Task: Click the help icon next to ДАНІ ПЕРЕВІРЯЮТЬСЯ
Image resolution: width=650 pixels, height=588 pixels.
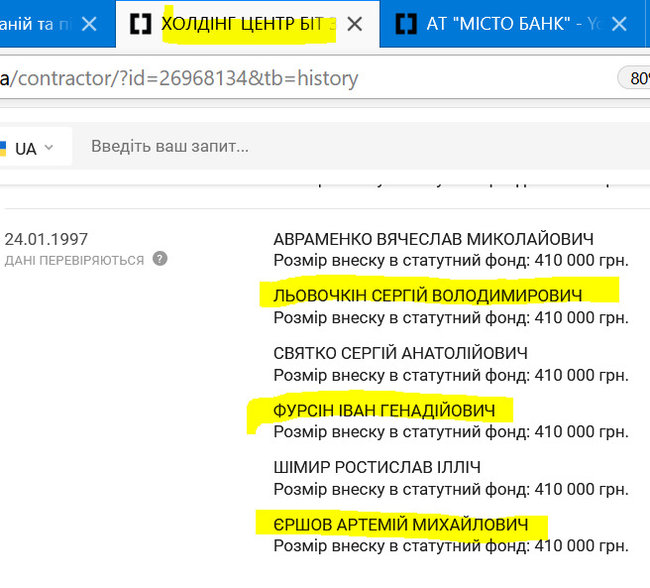Action: pos(160,259)
